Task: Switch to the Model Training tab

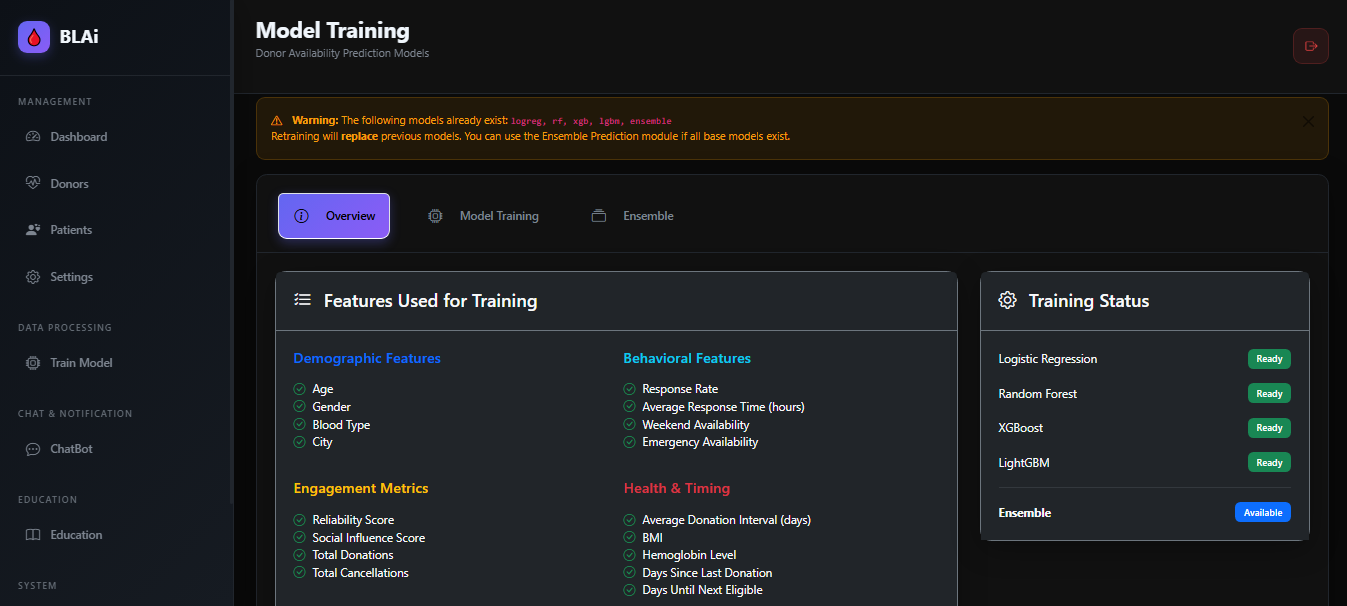Action: click(x=484, y=216)
